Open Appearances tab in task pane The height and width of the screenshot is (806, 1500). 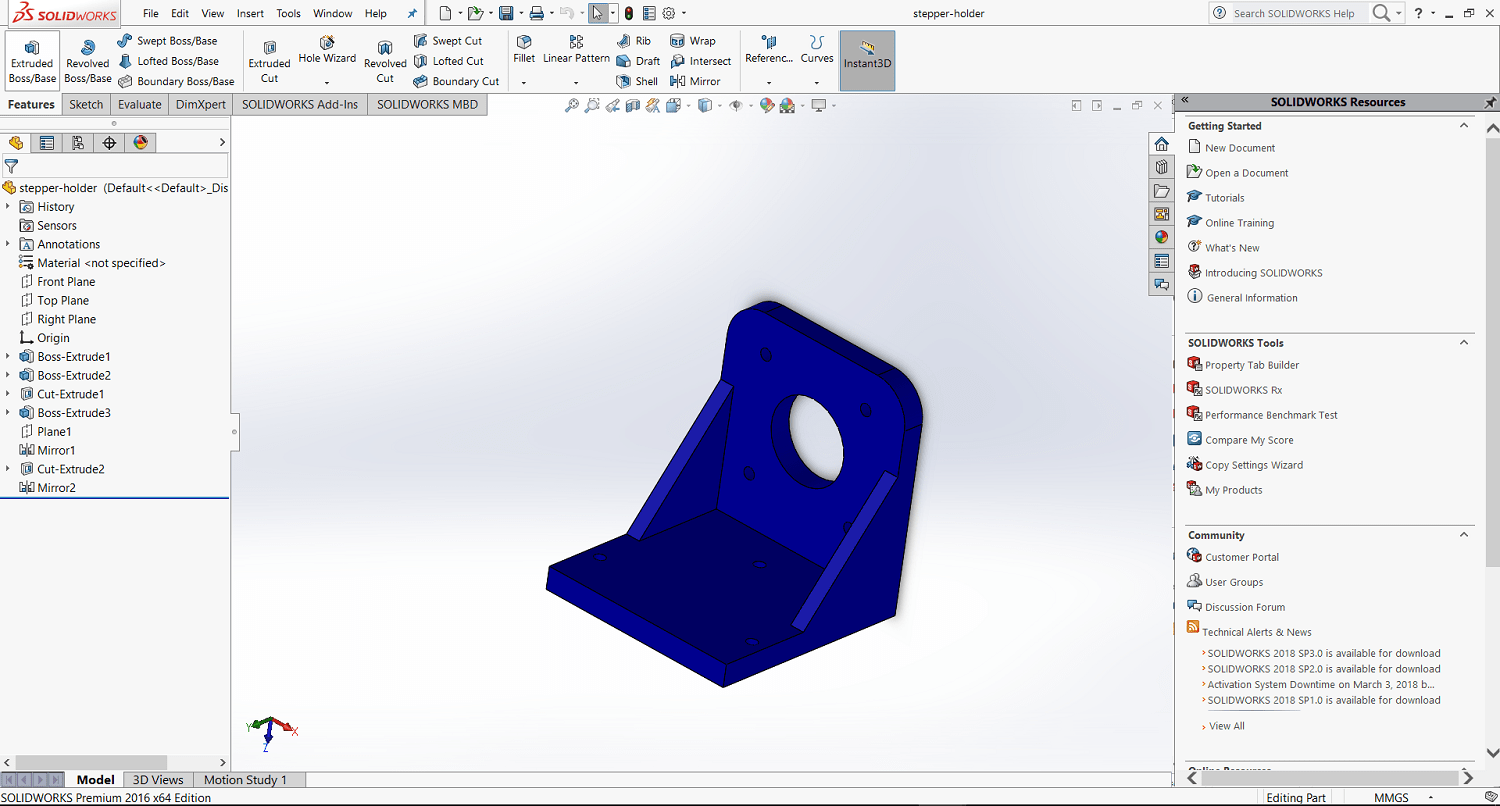(1161, 237)
